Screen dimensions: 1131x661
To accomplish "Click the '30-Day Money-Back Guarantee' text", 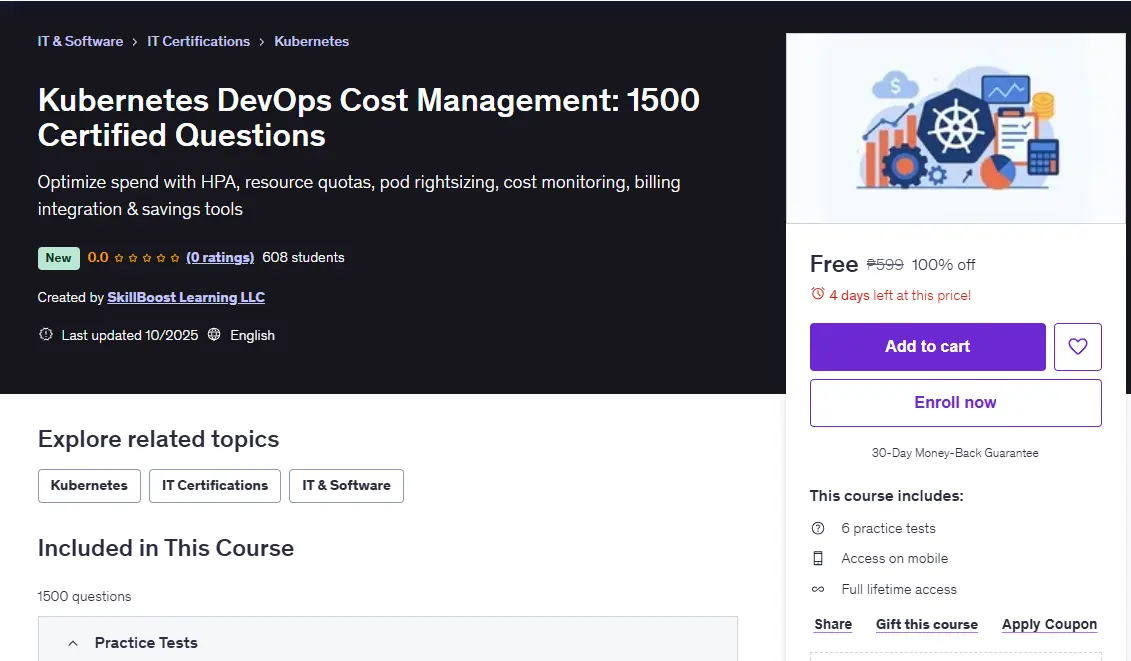I will pyautogui.click(x=955, y=453).
